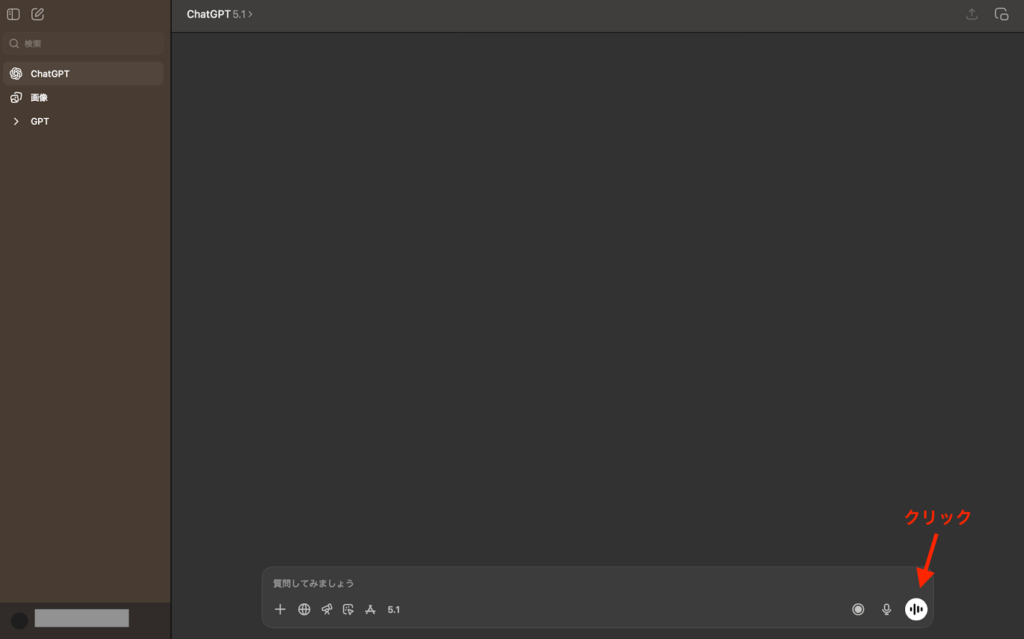Open the ChatGPT 5.1 model selector
1024x639 pixels.
coord(219,14)
